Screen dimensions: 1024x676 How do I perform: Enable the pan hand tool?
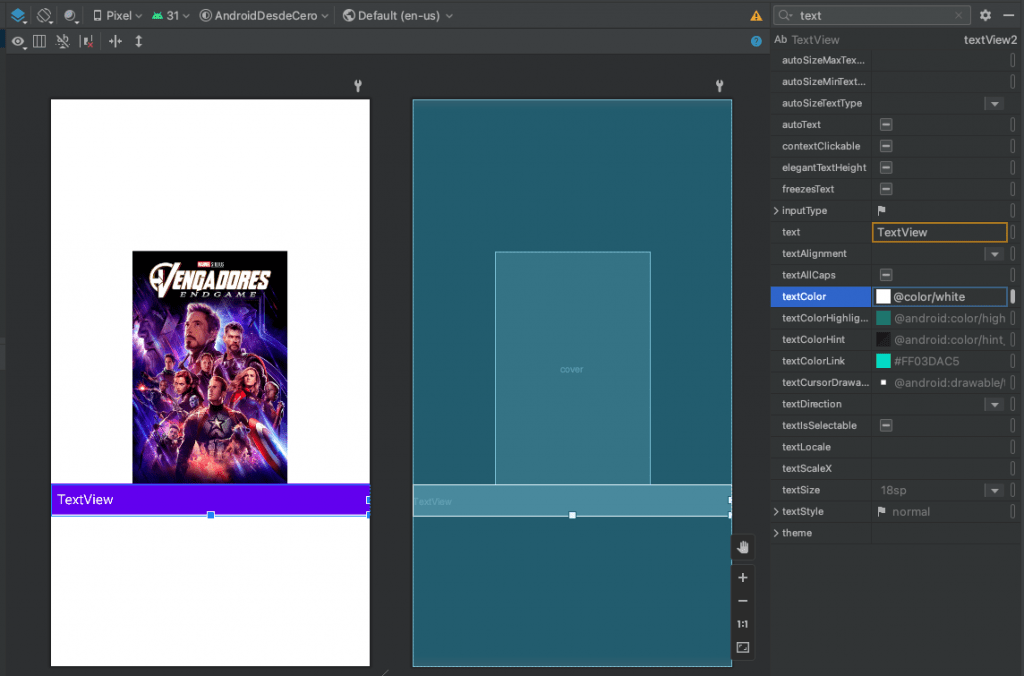(x=743, y=547)
